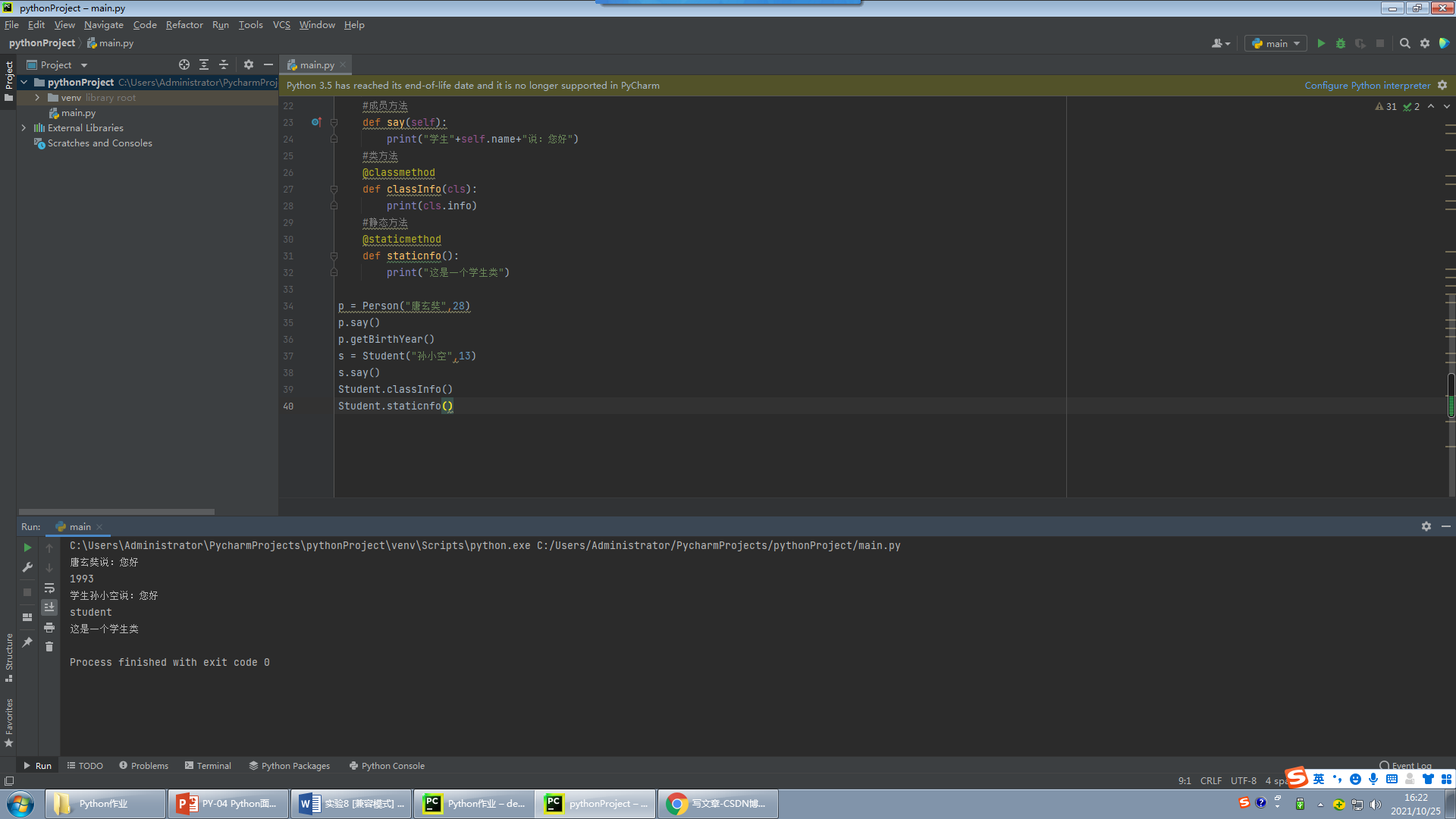Click the Select Opened File target icon
The width and height of the screenshot is (1456, 819).
184,64
